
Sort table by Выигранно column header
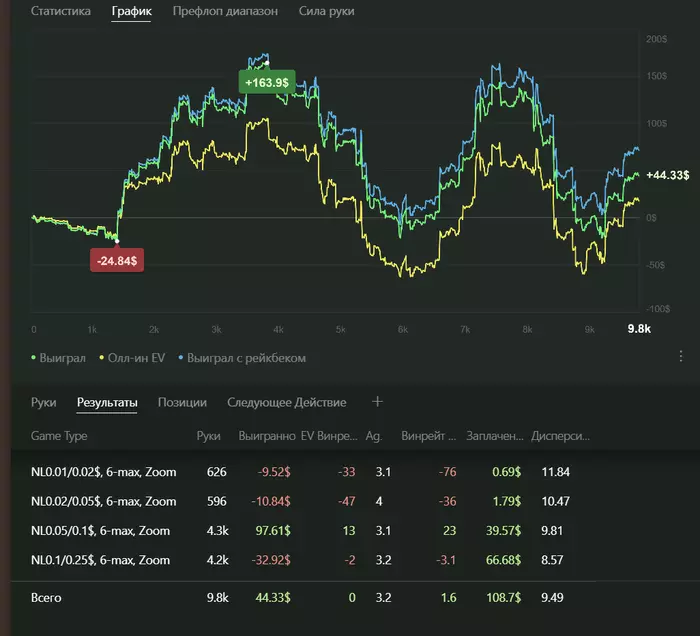(x=266, y=436)
